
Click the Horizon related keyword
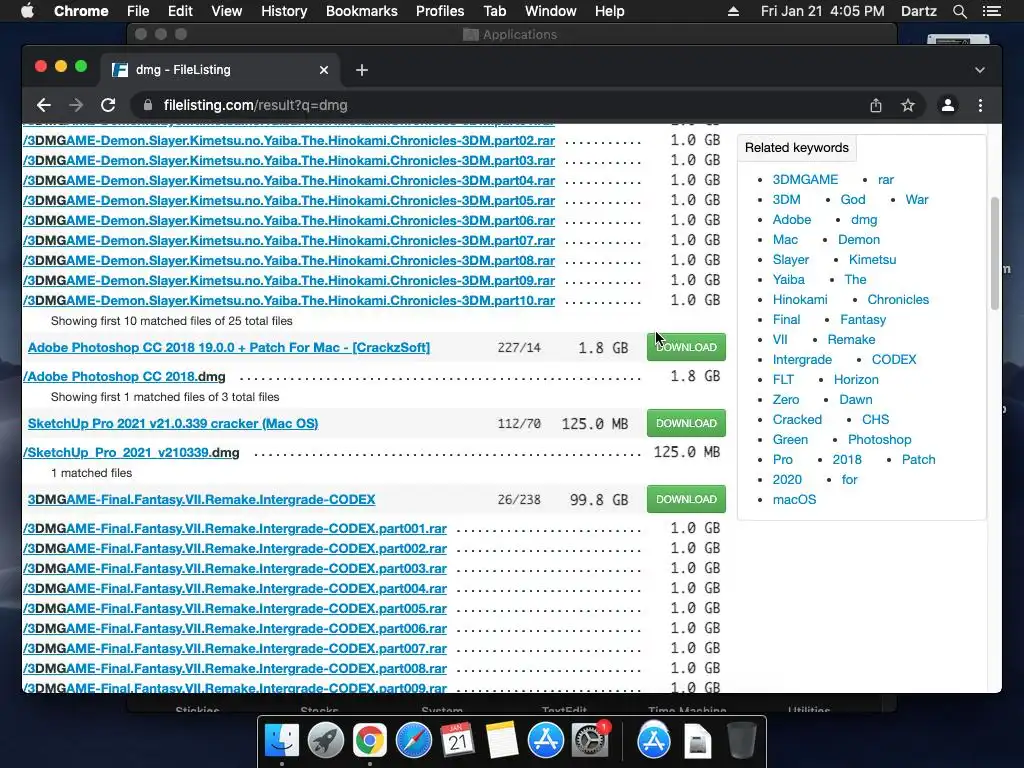pos(856,379)
